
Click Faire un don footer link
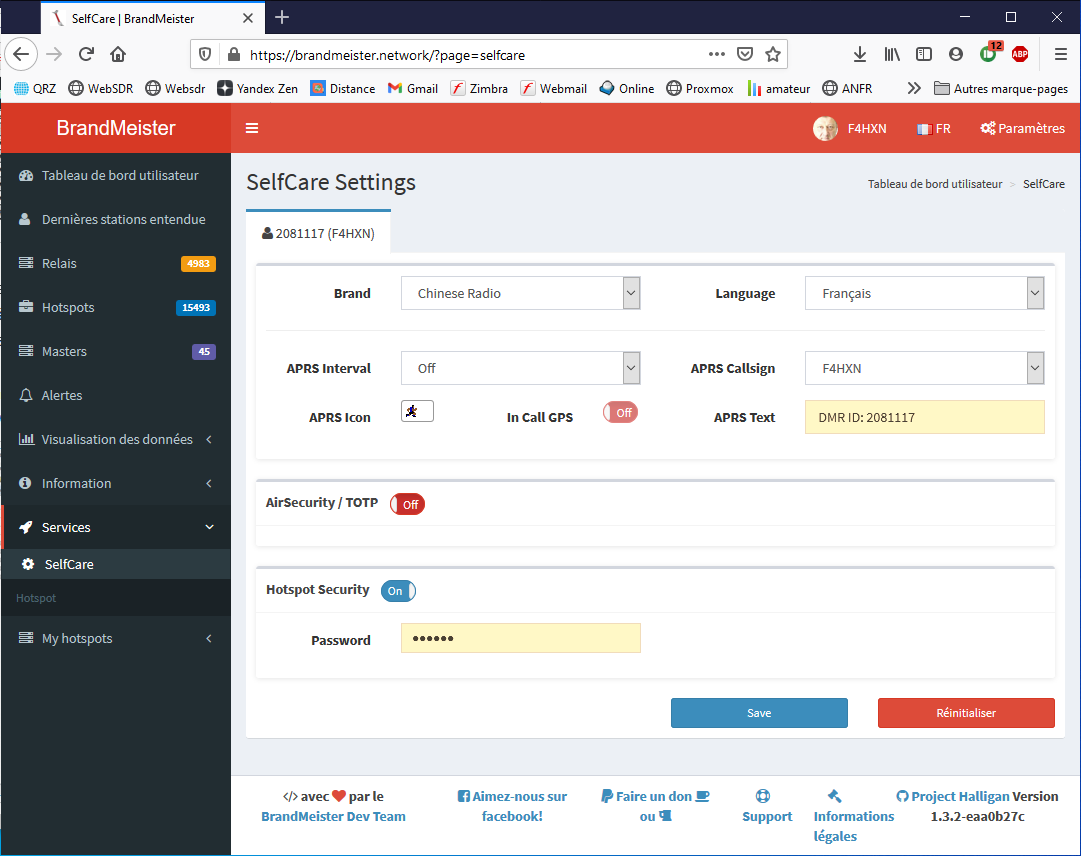[x=655, y=806]
